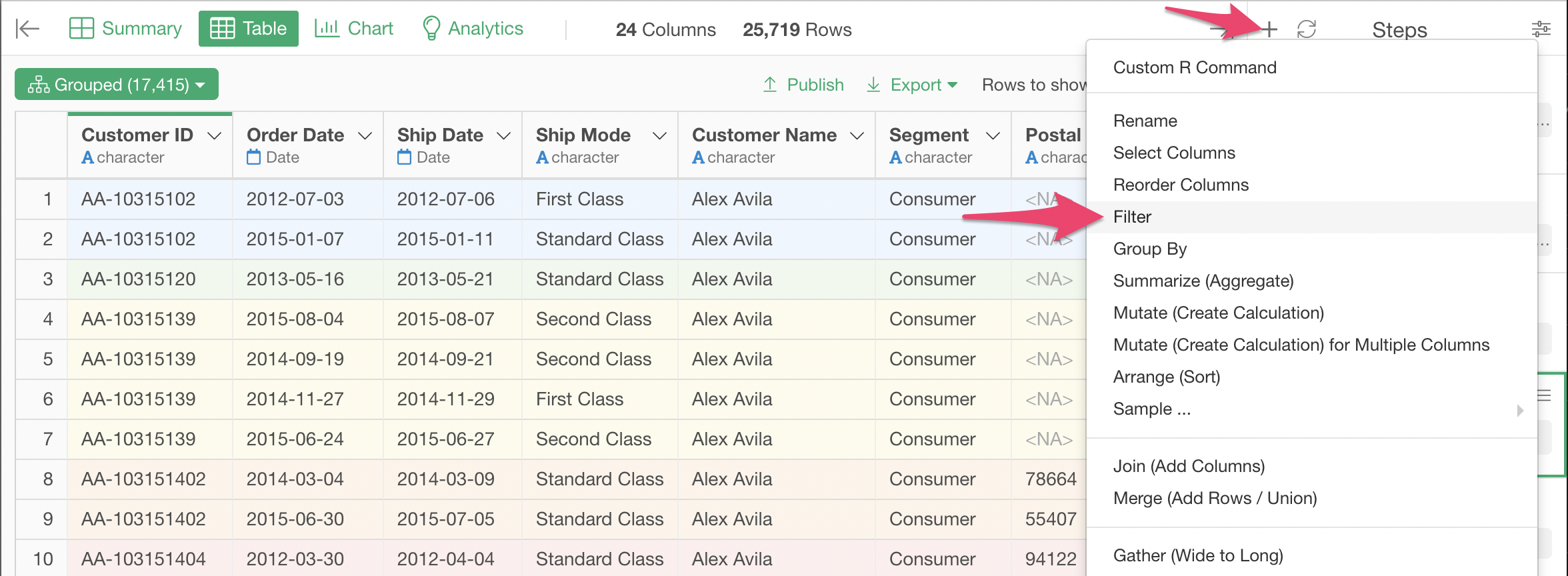Select Mutate for Multiple Columns item
The width and height of the screenshot is (1568, 576).
click(1311, 345)
